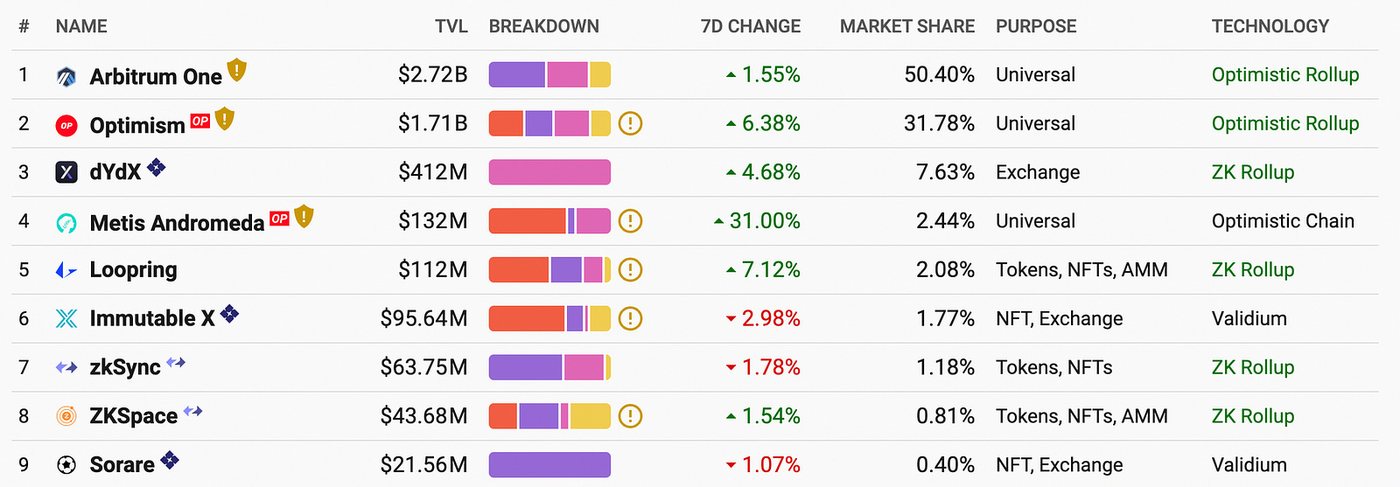Image resolution: width=1400 pixels, height=487 pixels.
Task: Click the orange segment of Immutable X breakdown
Action: click(x=527, y=319)
